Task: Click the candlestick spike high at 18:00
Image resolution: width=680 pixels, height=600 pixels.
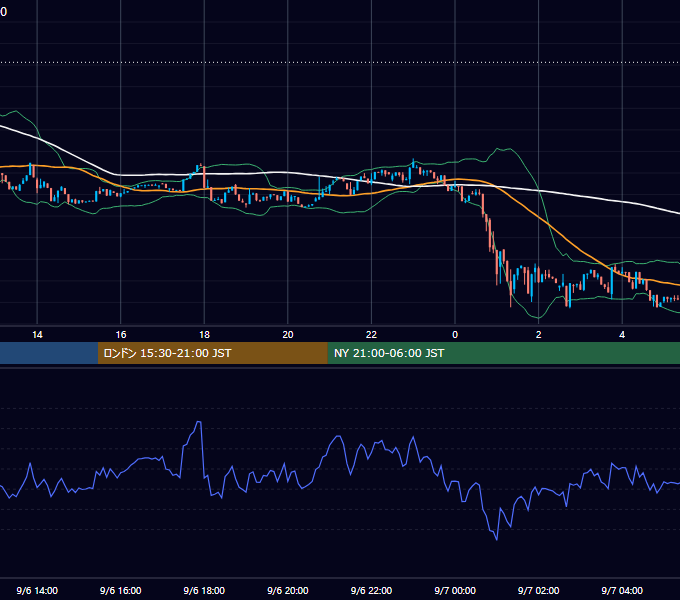Action: pyautogui.click(x=201, y=165)
